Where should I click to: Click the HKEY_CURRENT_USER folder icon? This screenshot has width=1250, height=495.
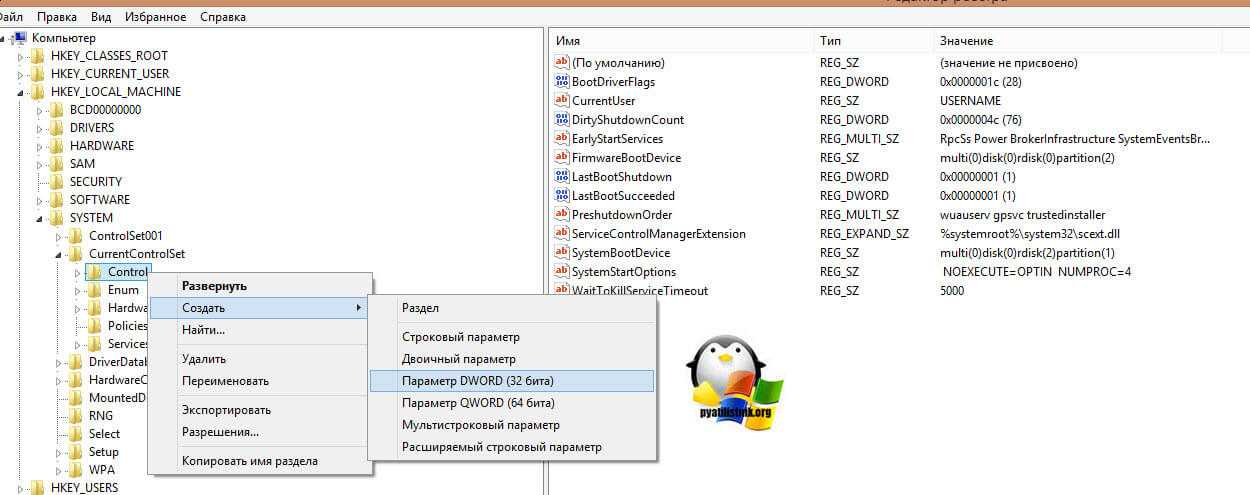pyautogui.click(x=38, y=74)
